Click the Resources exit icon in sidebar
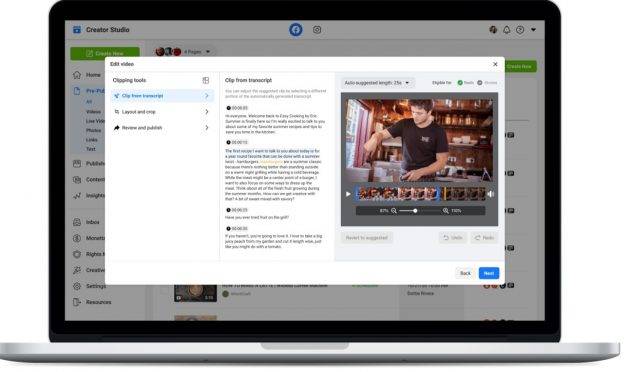Viewport: 640px width, 372px height. [x=77, y=302]
